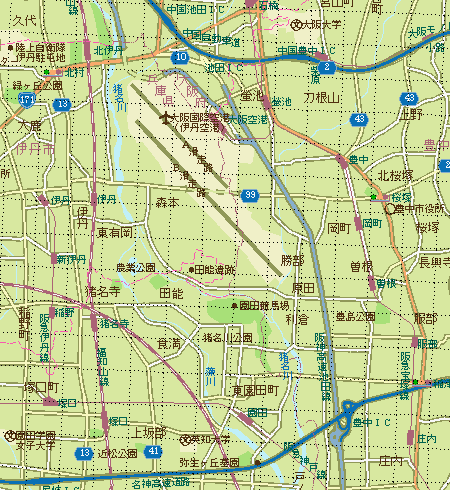Image resolution: width=450 pixels, height=490 pixels.
Task: Click the 豊中市役所 city hall circle marker
Action: (x=390, y=209)
